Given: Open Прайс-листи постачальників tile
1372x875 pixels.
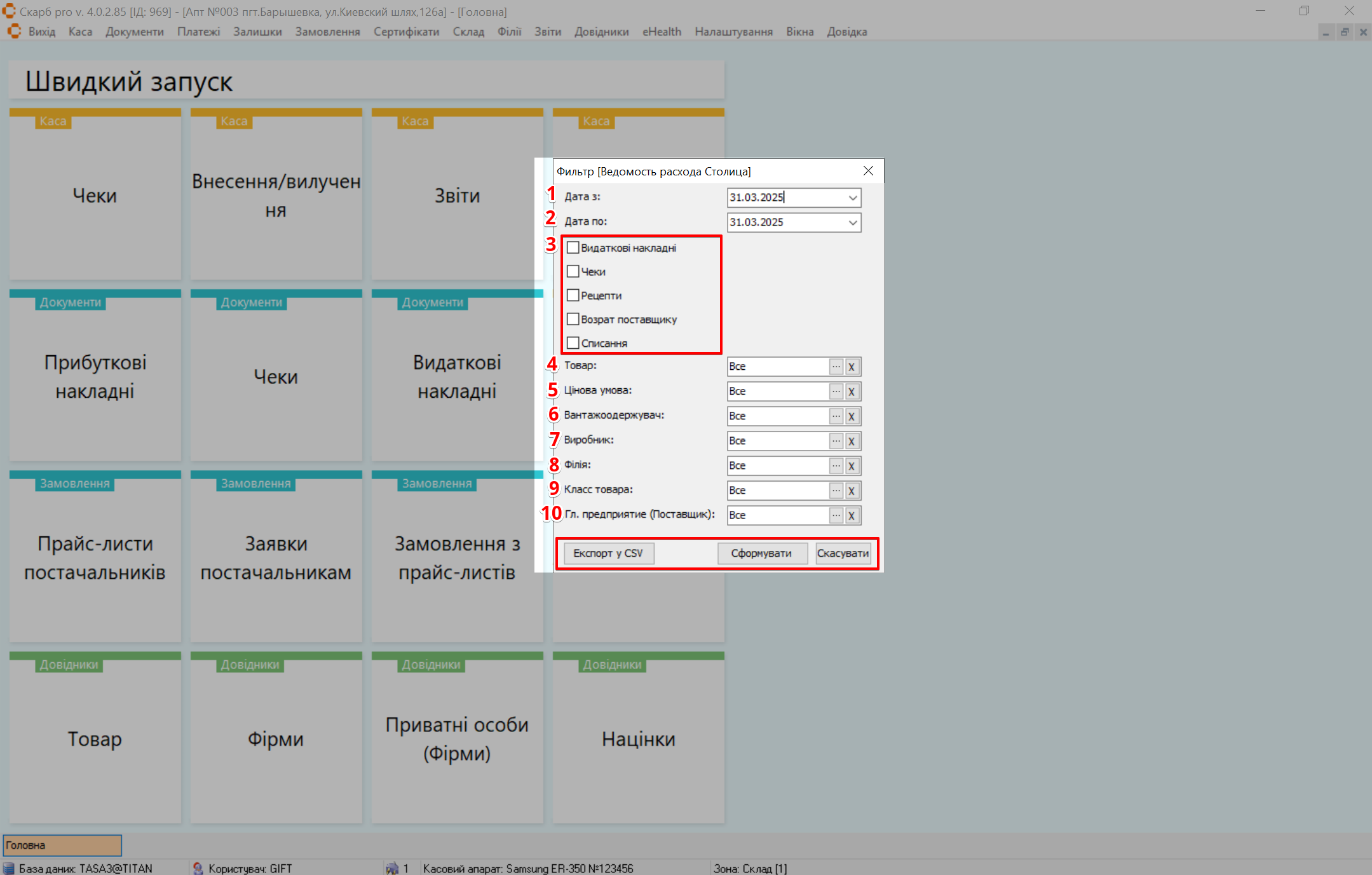Looking at the screenshot, I should pyautogui.click(x=95, y=557).
